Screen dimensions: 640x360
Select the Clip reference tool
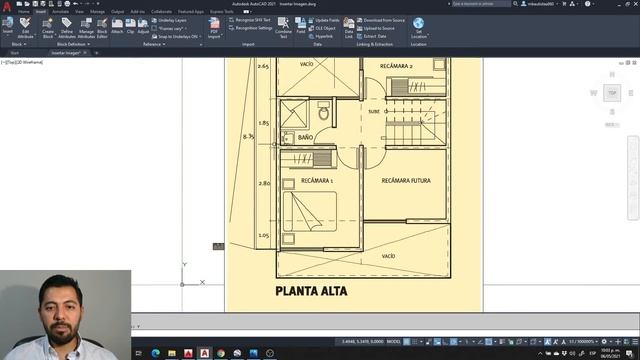click(131, 26)
